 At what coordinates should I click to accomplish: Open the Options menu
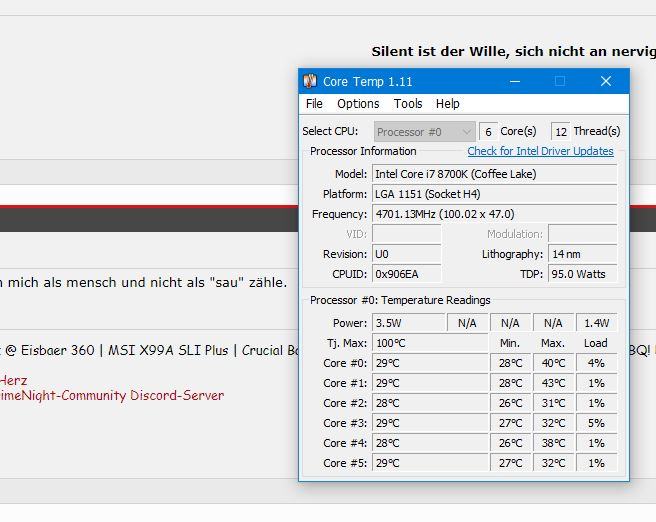(x=358, y=104)
